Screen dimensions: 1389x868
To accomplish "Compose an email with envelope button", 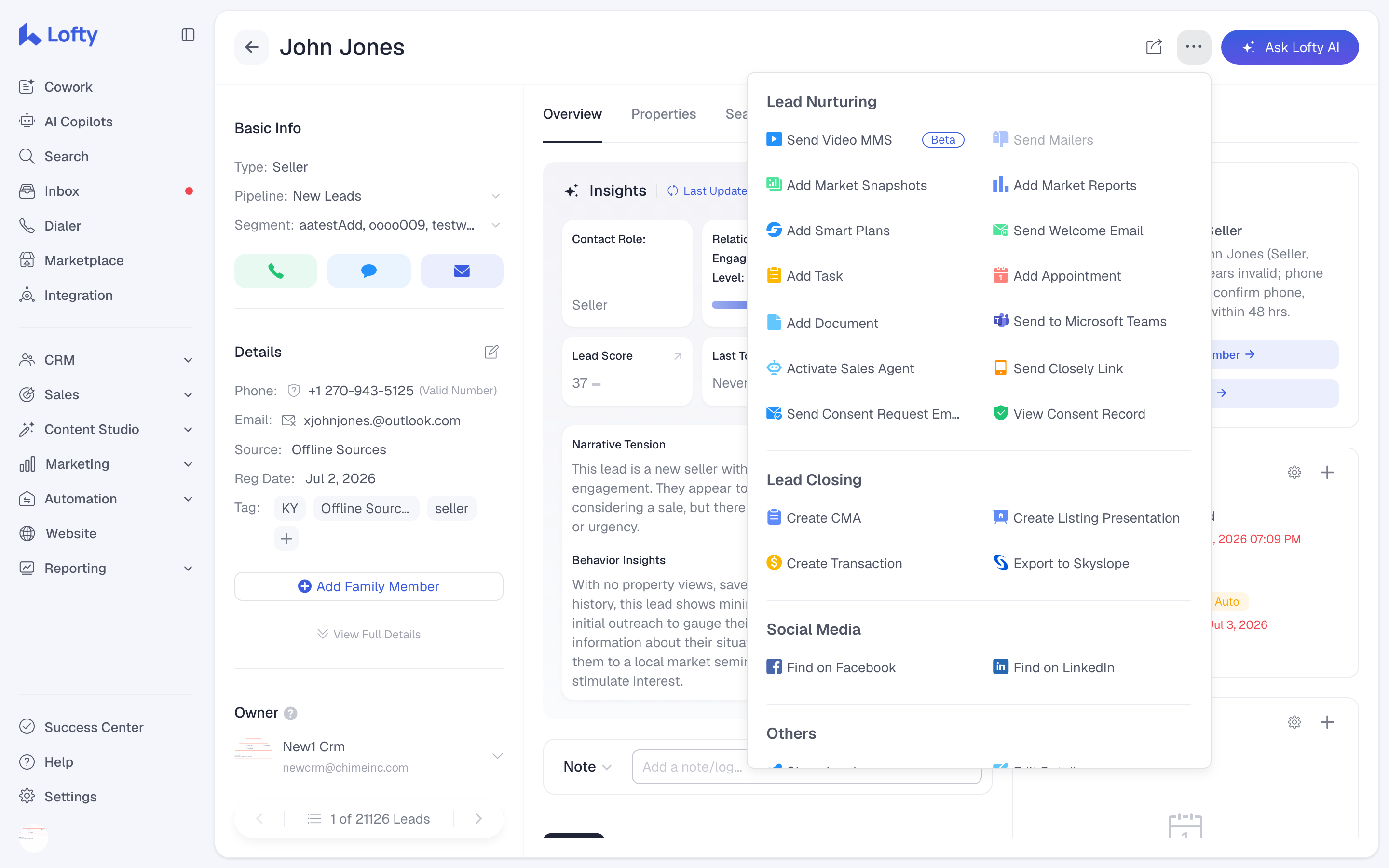I will (462, 271).
